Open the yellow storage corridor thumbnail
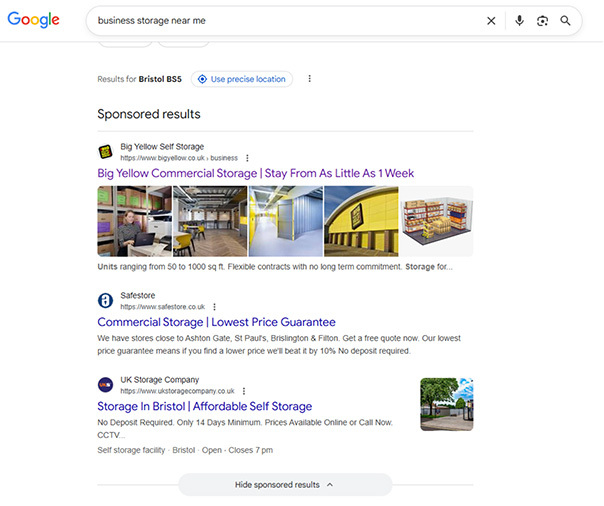Image resolution: width=604 pixels, height=506 pixels. tap(285, 221)
